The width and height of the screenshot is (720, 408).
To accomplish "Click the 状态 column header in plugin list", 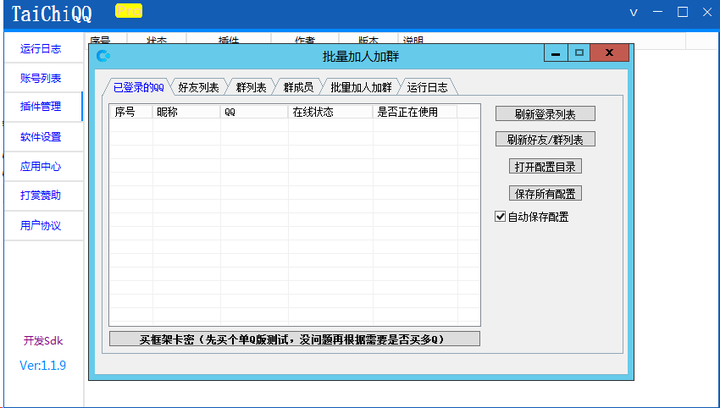I will point(157,40).
